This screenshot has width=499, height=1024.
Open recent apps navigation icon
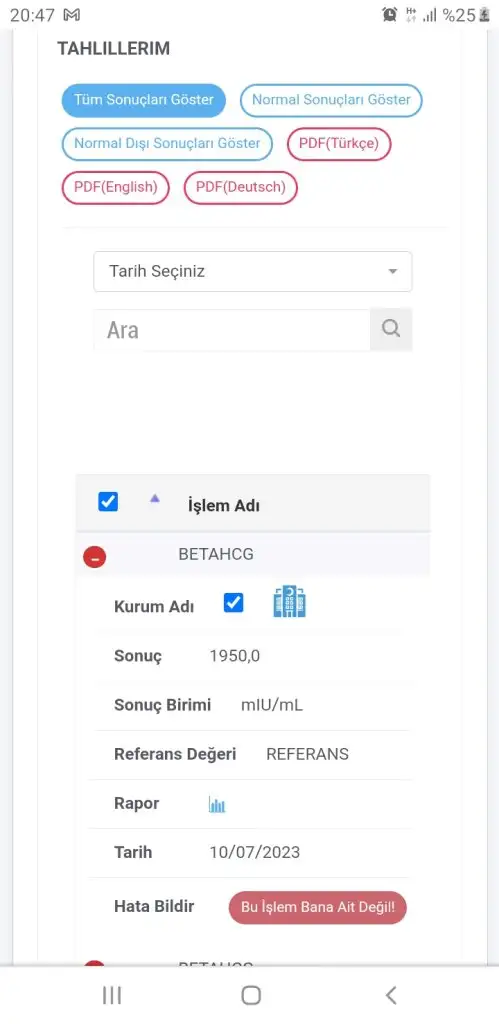(112, 995)
